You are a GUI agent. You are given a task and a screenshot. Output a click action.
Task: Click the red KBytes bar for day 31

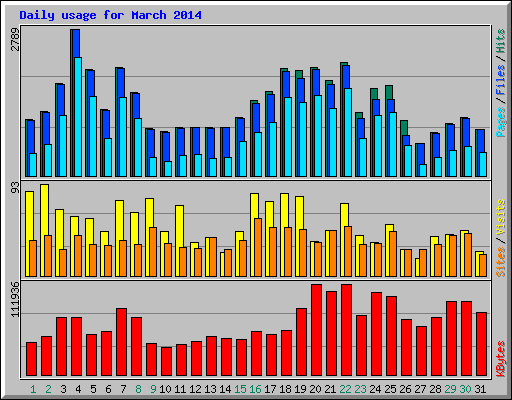pos(481,344)
